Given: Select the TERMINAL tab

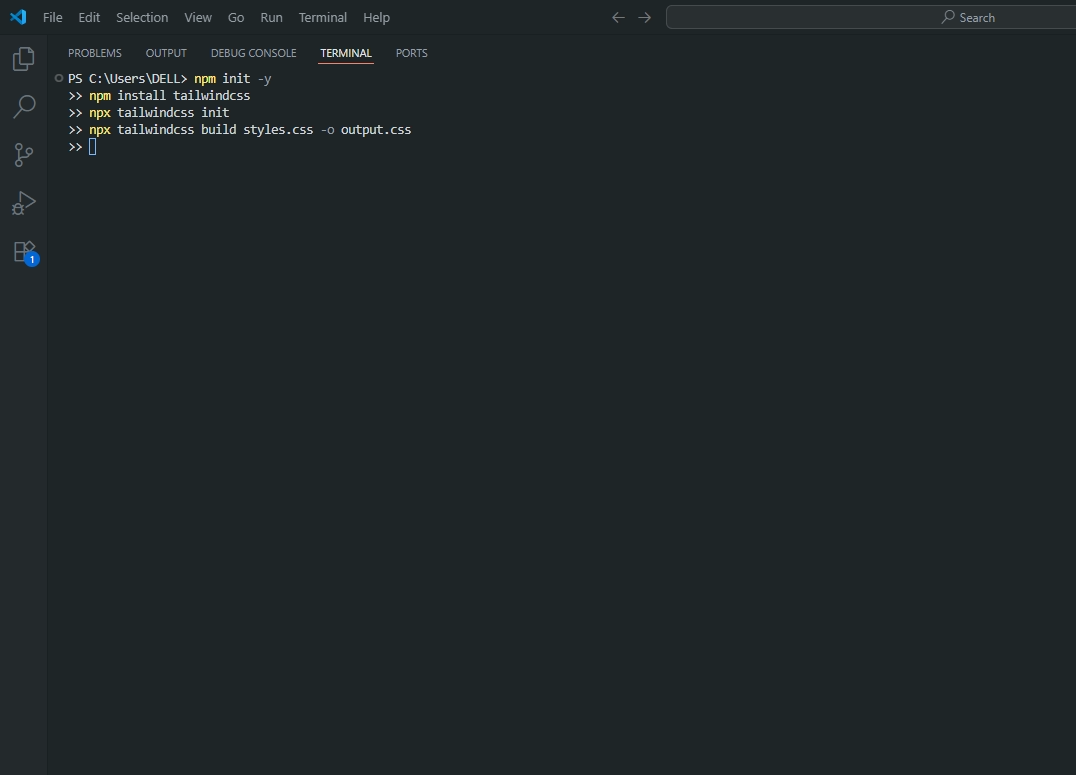Looking at the screenshot, I should (346, 53).
